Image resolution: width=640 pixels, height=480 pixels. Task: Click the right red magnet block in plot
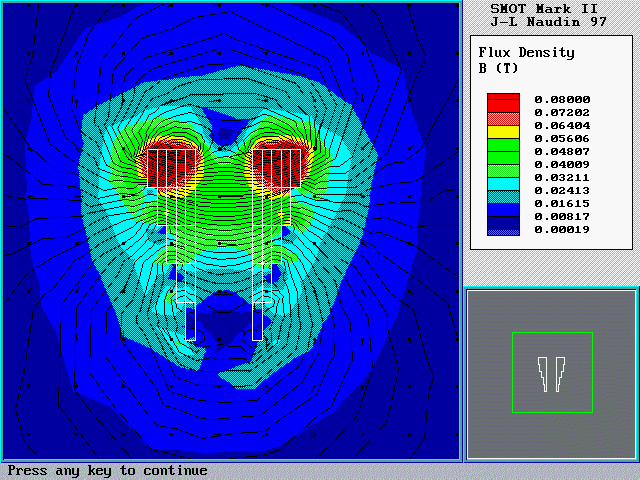pos(277,169)
